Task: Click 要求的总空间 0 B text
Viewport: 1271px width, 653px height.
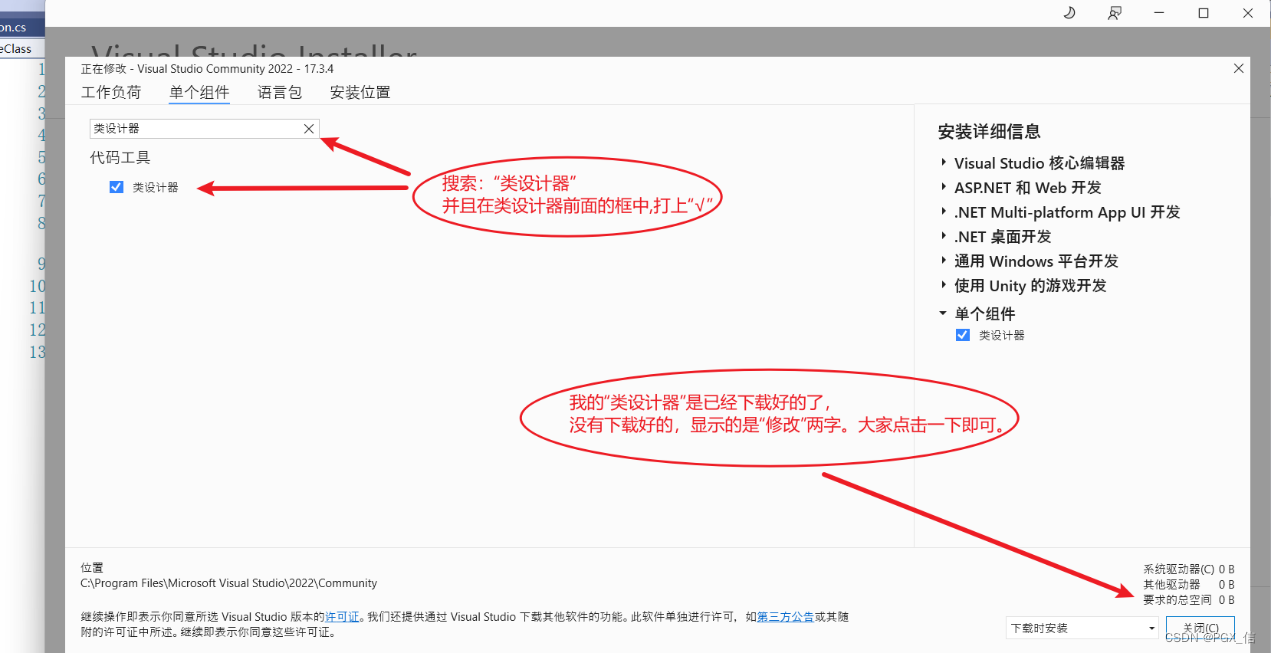Action: pyautogui.click(x=1189, y=600)
